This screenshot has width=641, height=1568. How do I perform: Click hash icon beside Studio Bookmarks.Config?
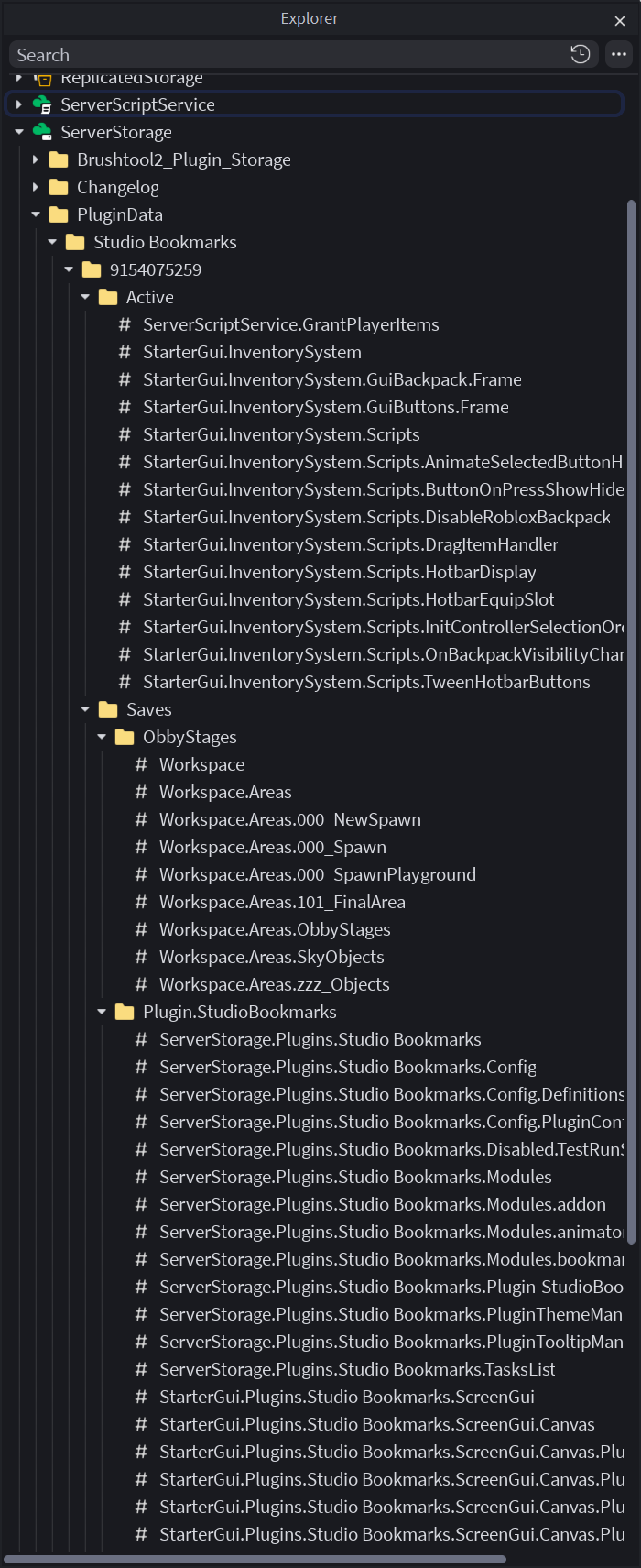pyautogui.click(x=141, y=1067)
